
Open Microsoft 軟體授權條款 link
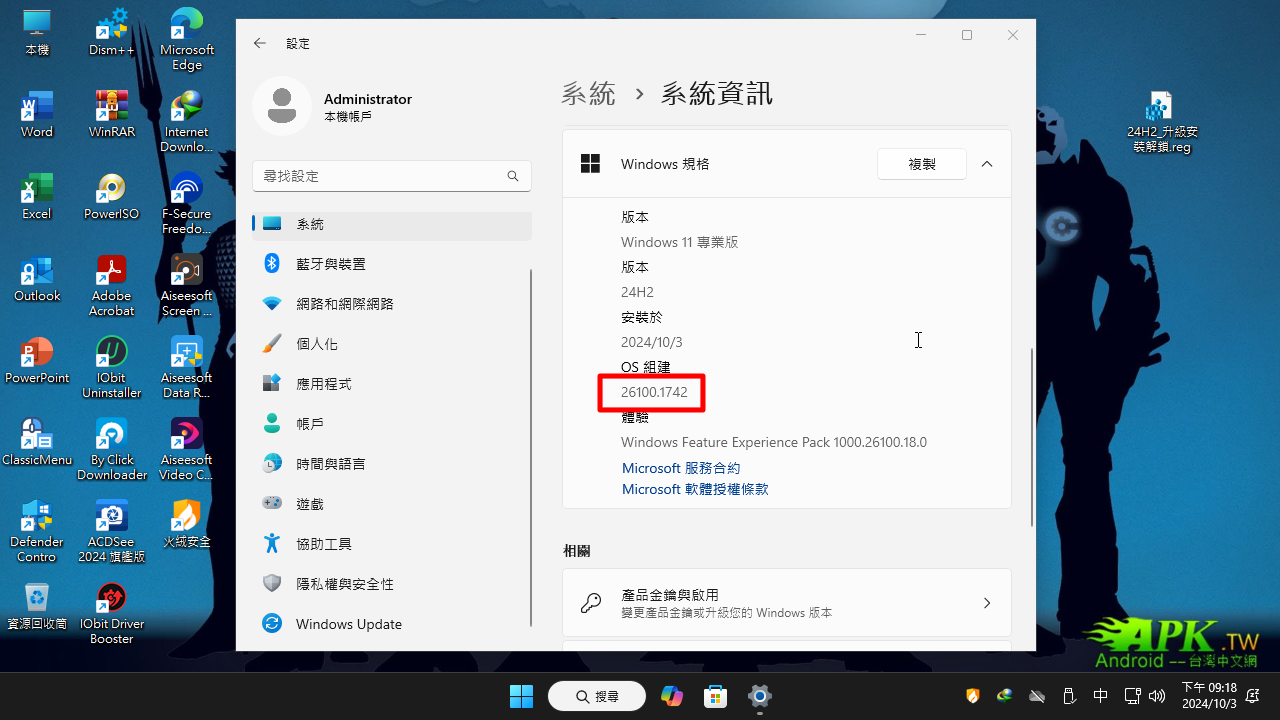point(695,489)
